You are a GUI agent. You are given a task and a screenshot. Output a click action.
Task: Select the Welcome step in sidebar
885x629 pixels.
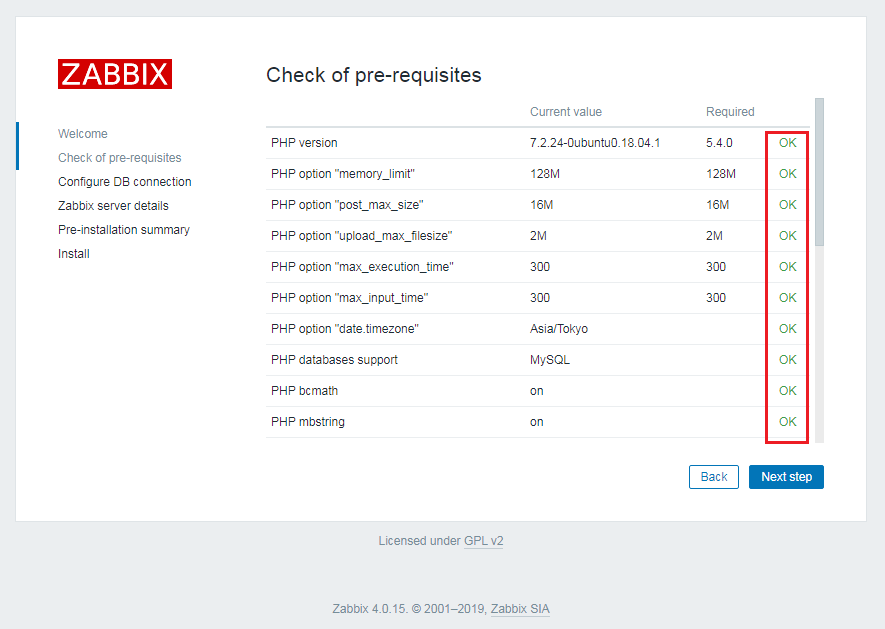click(83, 133)
